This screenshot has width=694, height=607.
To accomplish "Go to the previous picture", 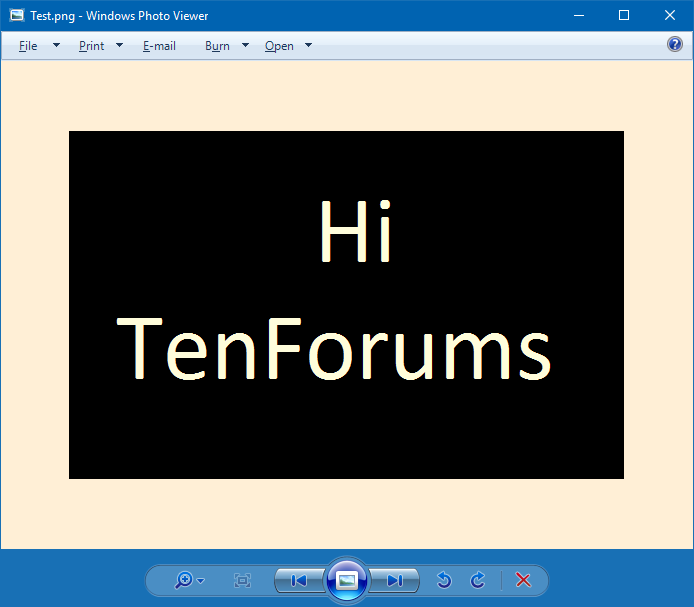I will (x=299, y=580).
